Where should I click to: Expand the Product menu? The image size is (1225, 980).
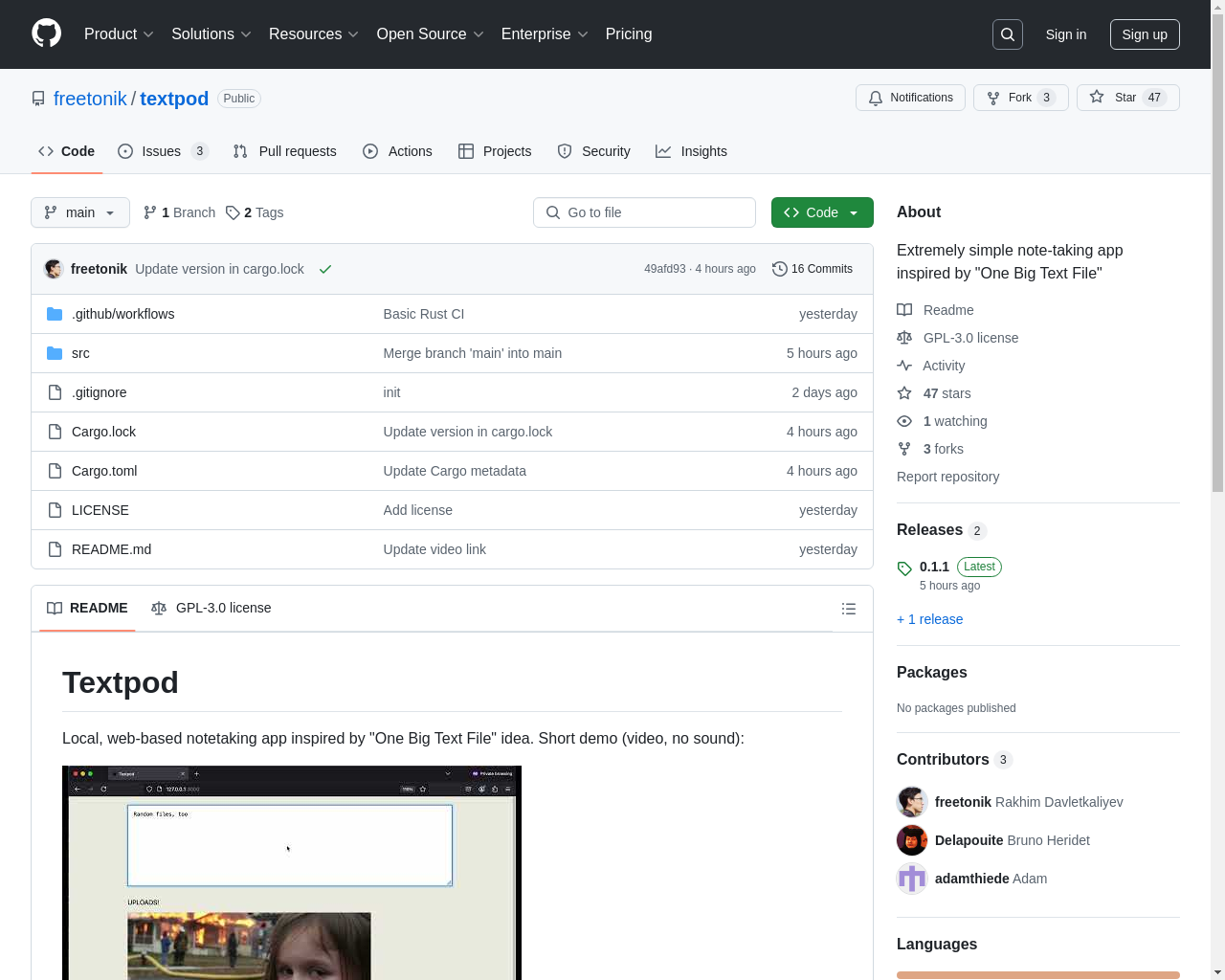119,34
